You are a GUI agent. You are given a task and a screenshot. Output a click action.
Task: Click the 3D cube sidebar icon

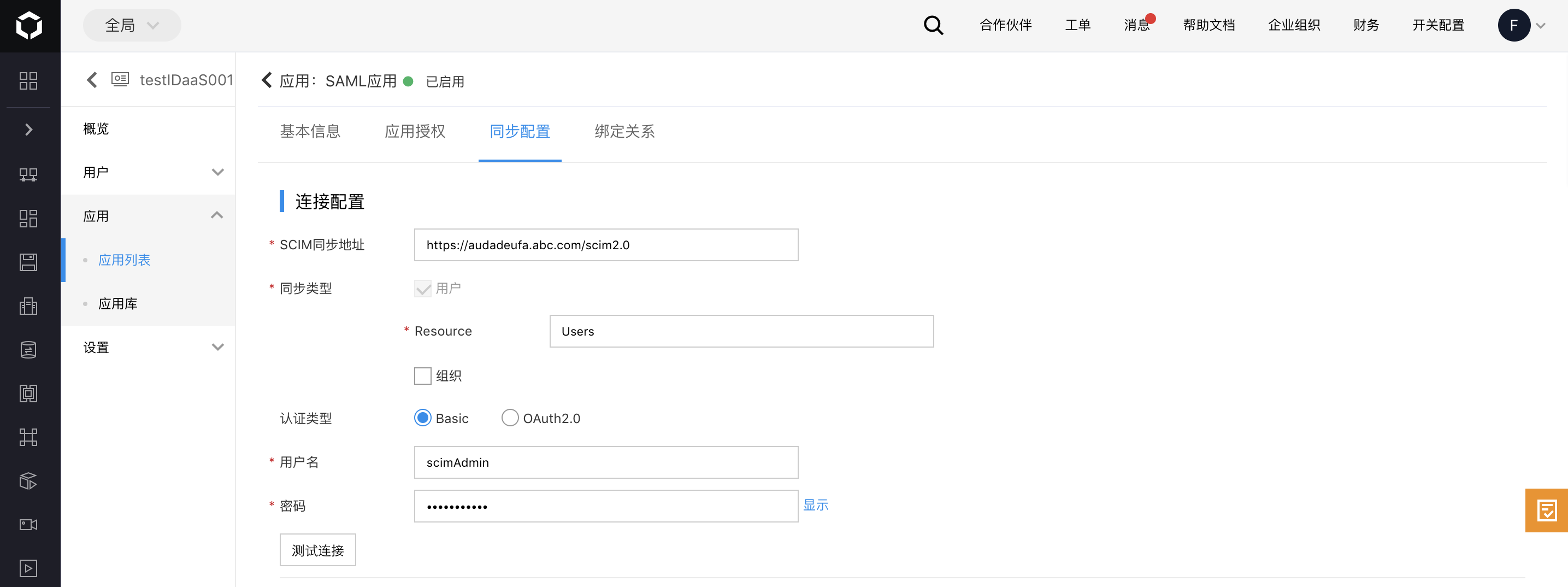[28, 481]
